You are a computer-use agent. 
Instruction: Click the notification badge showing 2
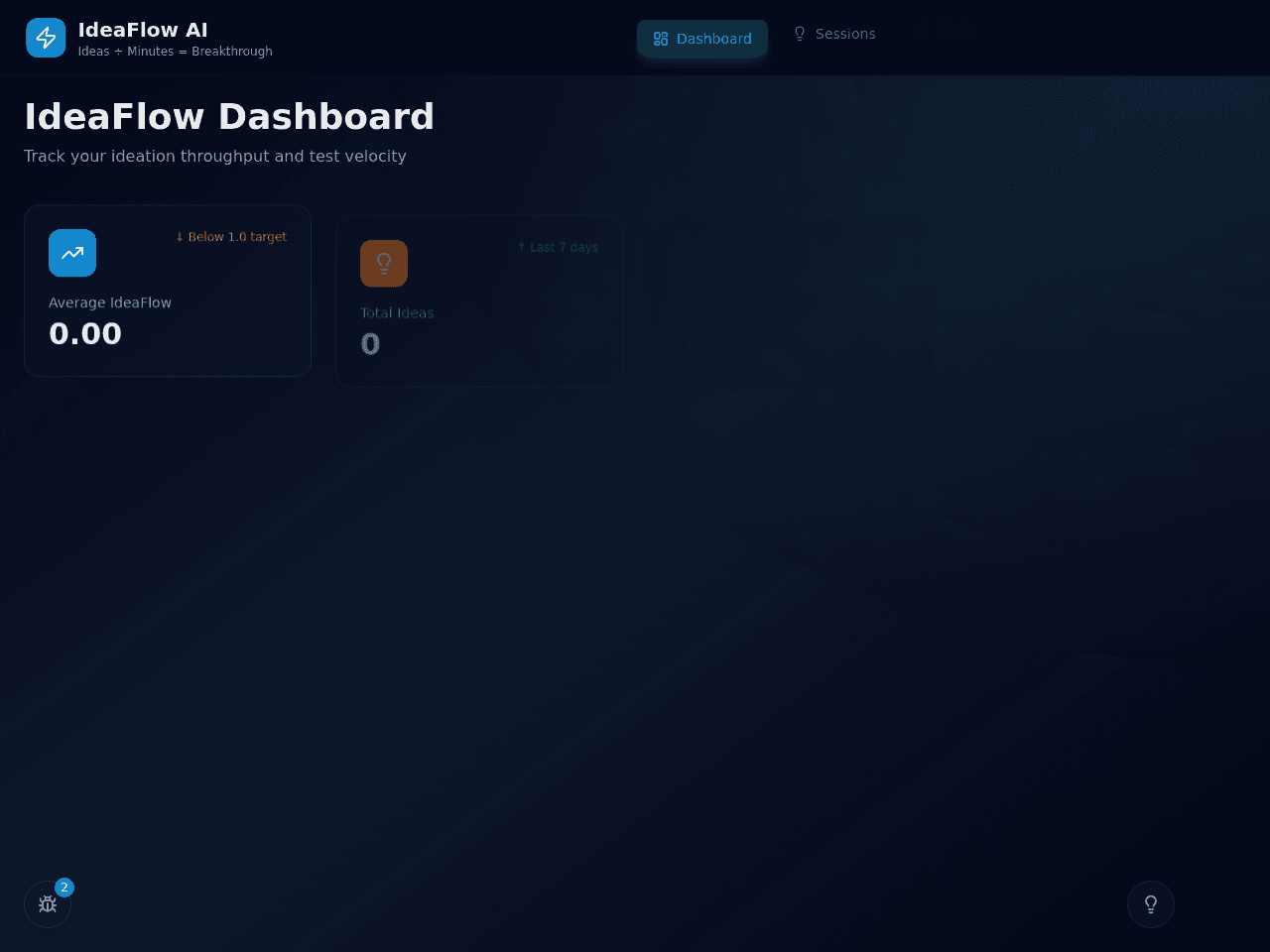tap(64, 888)
